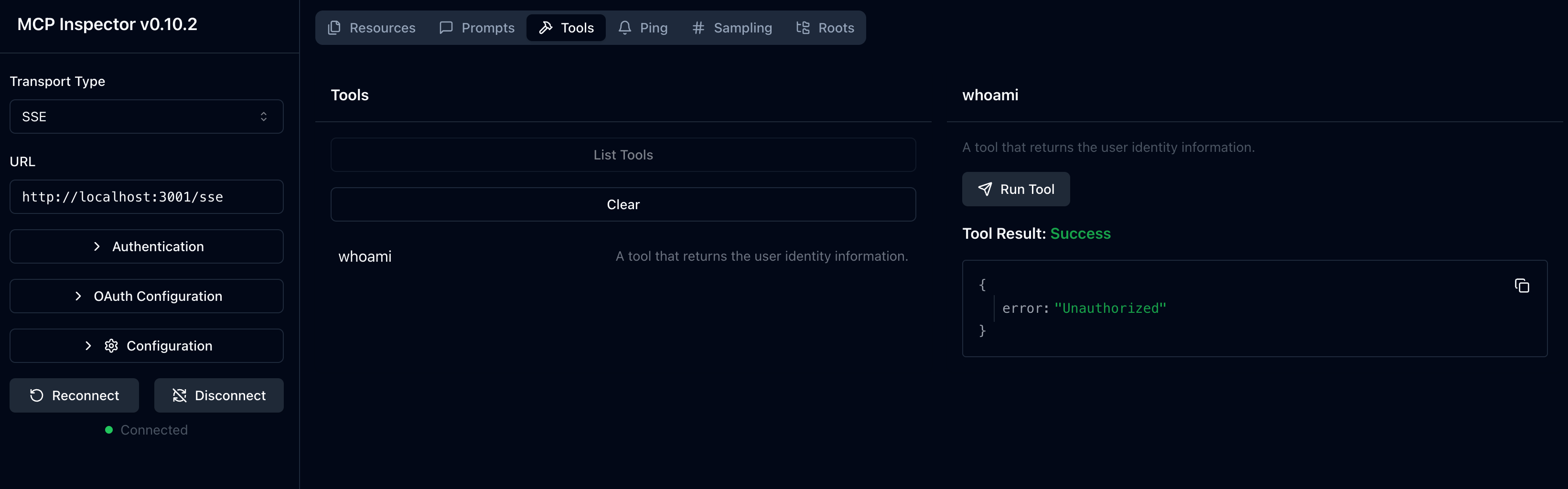Image resolution: width=1568 pixels, height=489 pixels.
Task: Expand the Configuration section chevron
Action: coord(88,346)
